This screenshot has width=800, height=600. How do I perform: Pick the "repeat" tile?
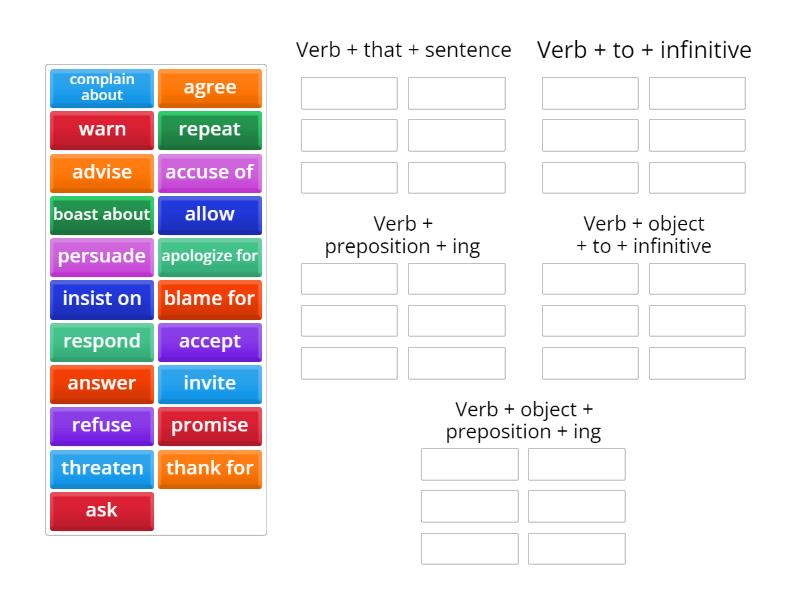[210, 130]
